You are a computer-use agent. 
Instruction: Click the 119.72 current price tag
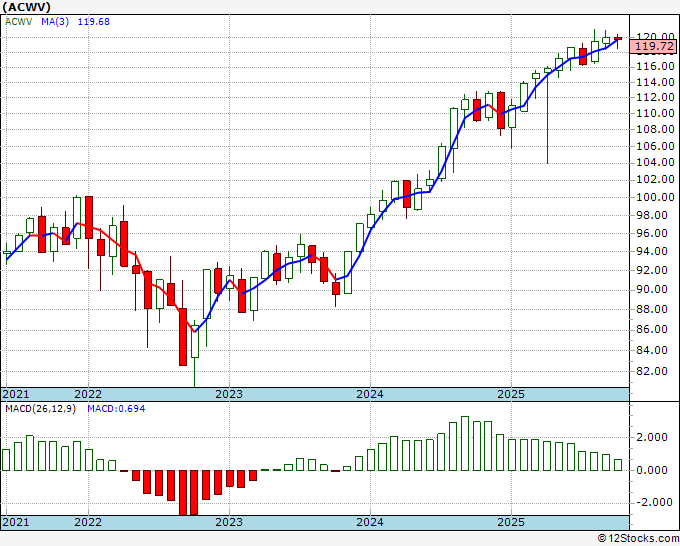654,46
